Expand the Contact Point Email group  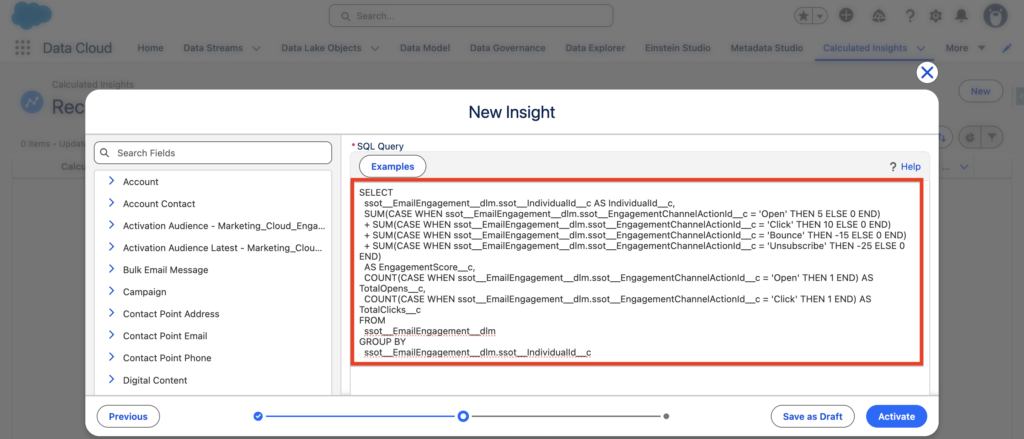pos(112,335)
